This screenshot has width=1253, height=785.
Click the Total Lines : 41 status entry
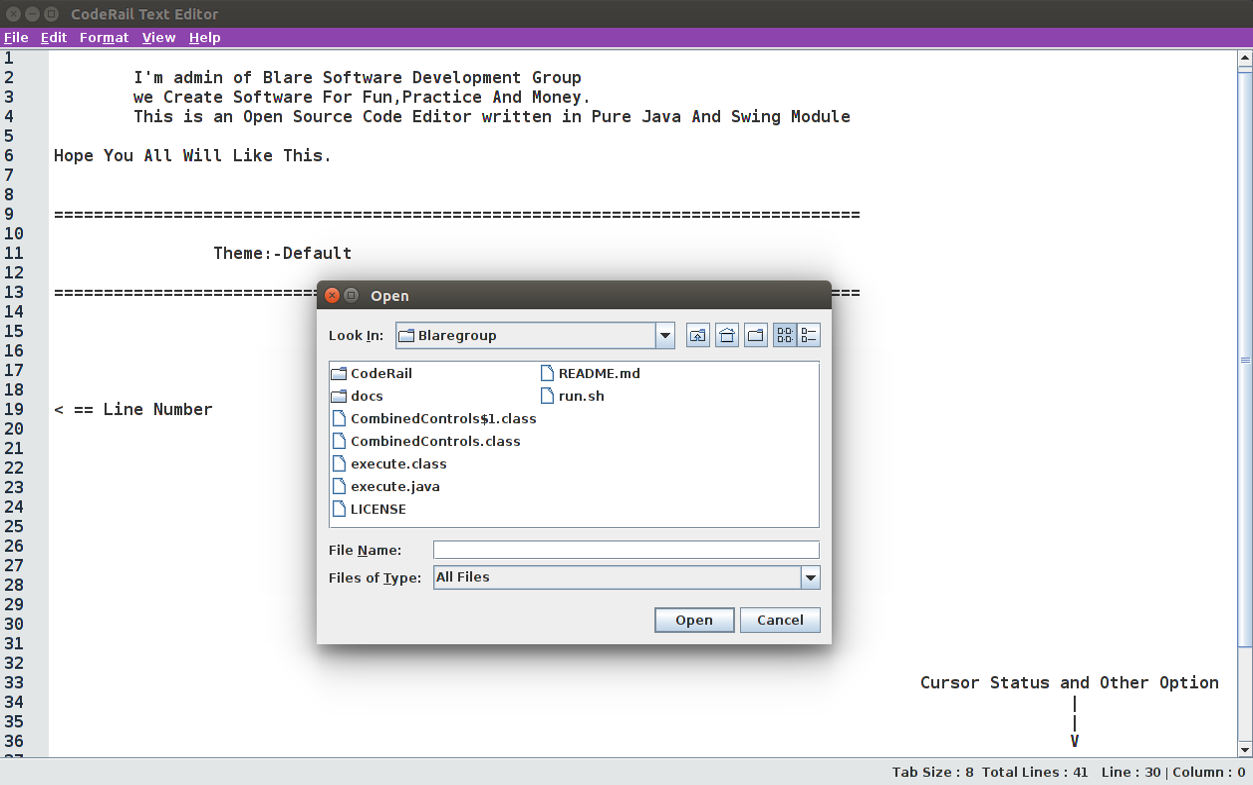point(1034,772)
